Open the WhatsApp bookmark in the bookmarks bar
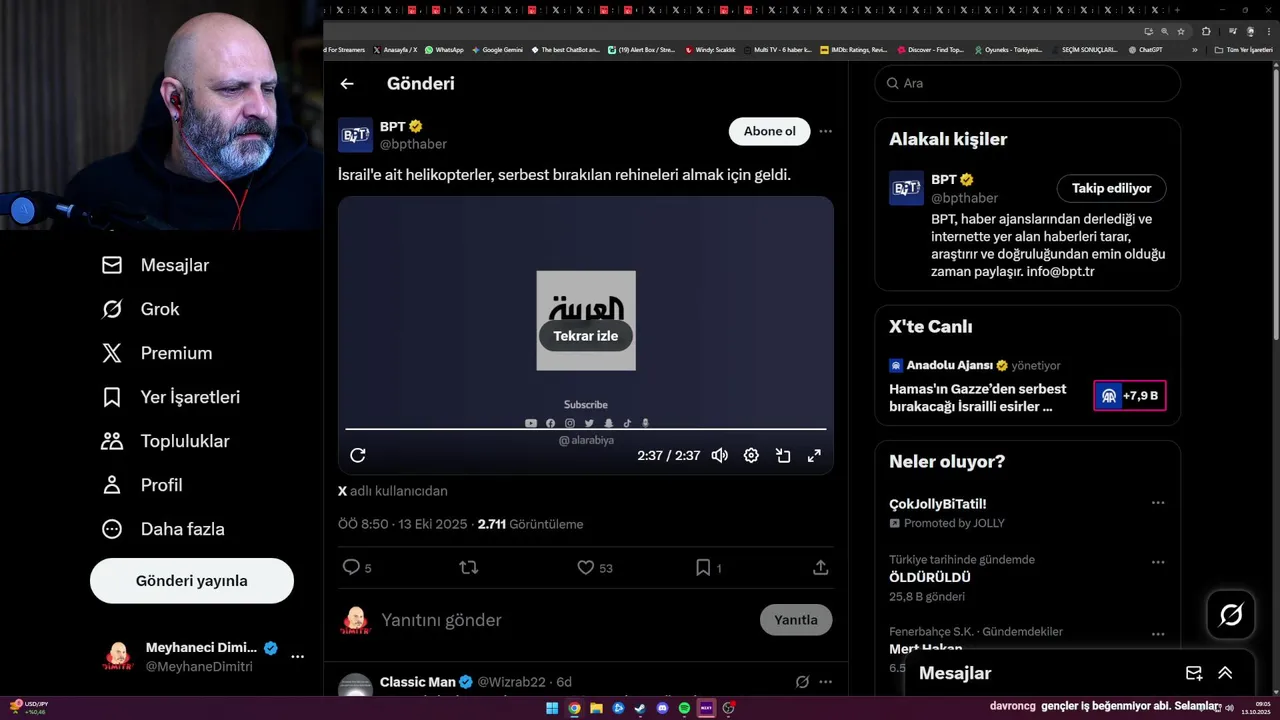Screen dimensions: 1280x720 point(444,49)
